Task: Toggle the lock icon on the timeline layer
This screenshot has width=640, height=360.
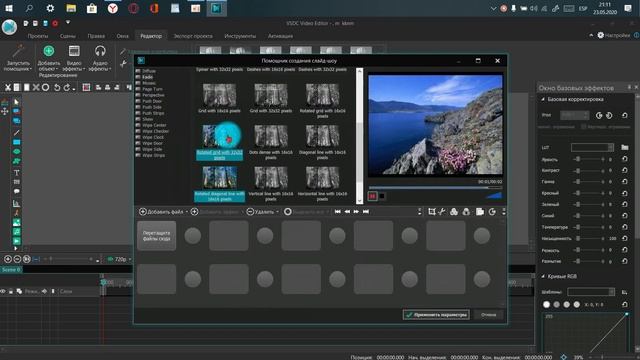Action: [x=11, y=291]
